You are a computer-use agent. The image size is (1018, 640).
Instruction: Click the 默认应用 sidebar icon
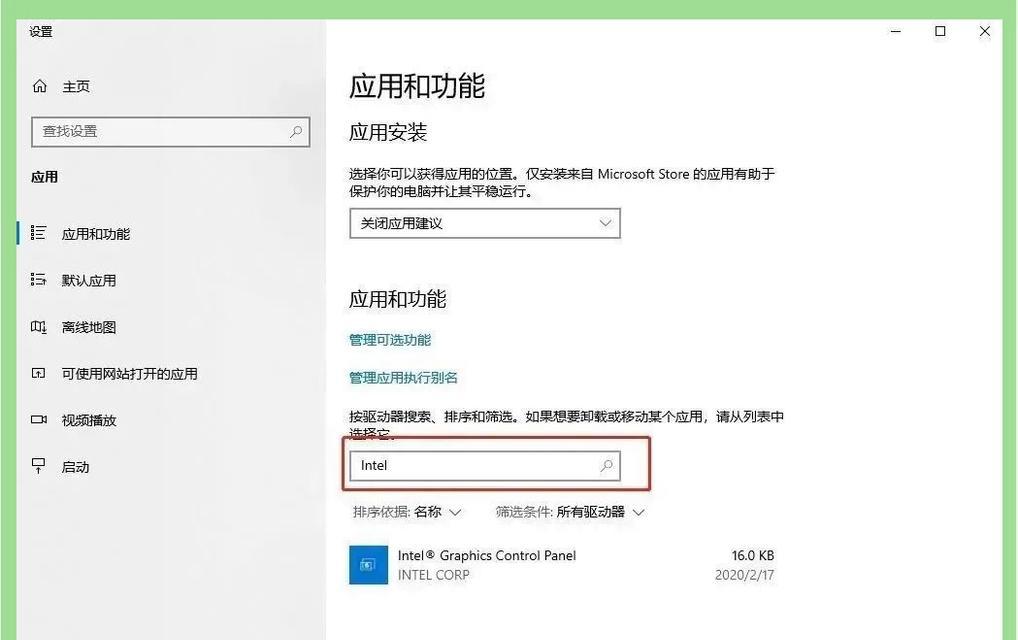click(39, 280)
